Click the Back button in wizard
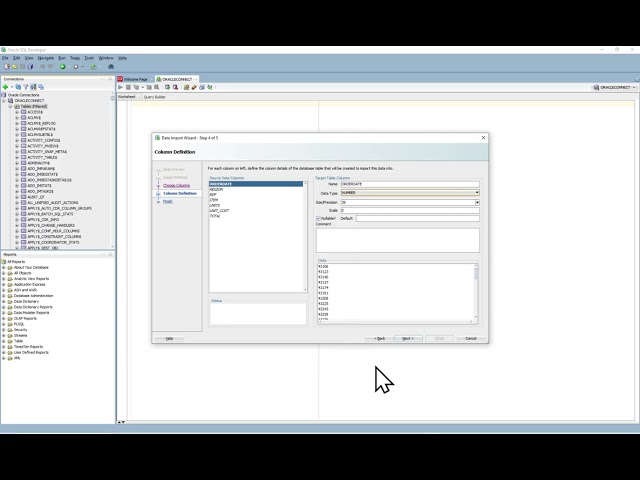This screenshot has width=640, height=480. pos(380,338)
